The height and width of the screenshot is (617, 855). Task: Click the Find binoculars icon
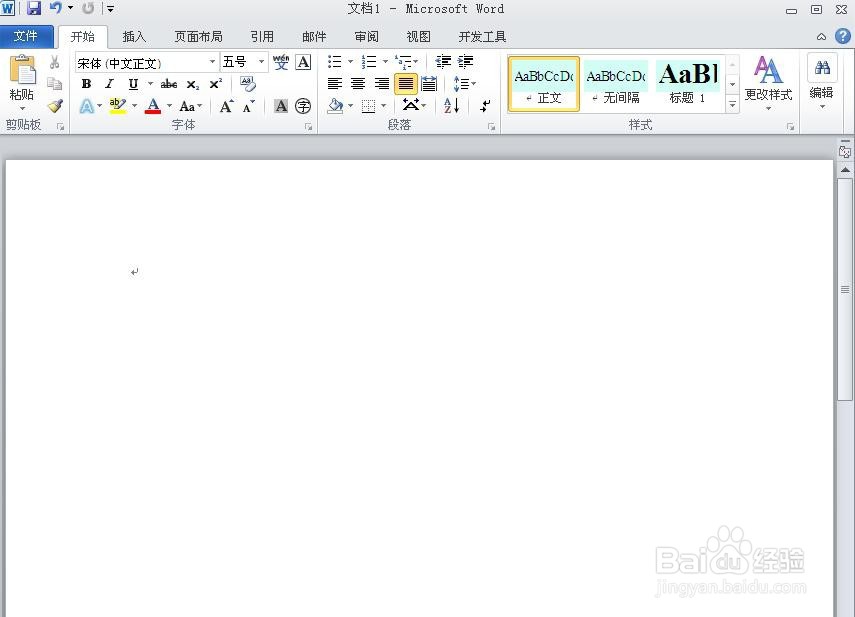click(x=822, y=68)
